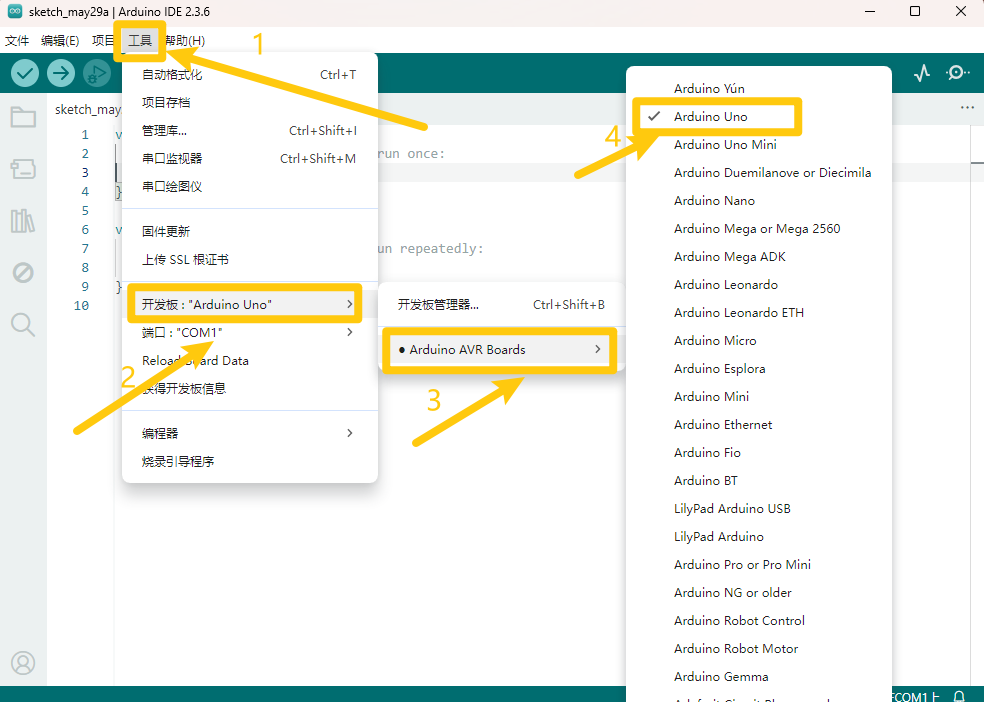
Task: Select Arduino Mega ADK board
Action: (x=758, y=257)
